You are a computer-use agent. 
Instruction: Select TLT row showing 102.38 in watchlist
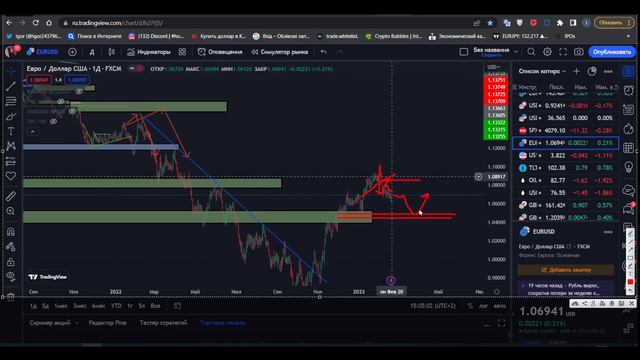[566, 168]
